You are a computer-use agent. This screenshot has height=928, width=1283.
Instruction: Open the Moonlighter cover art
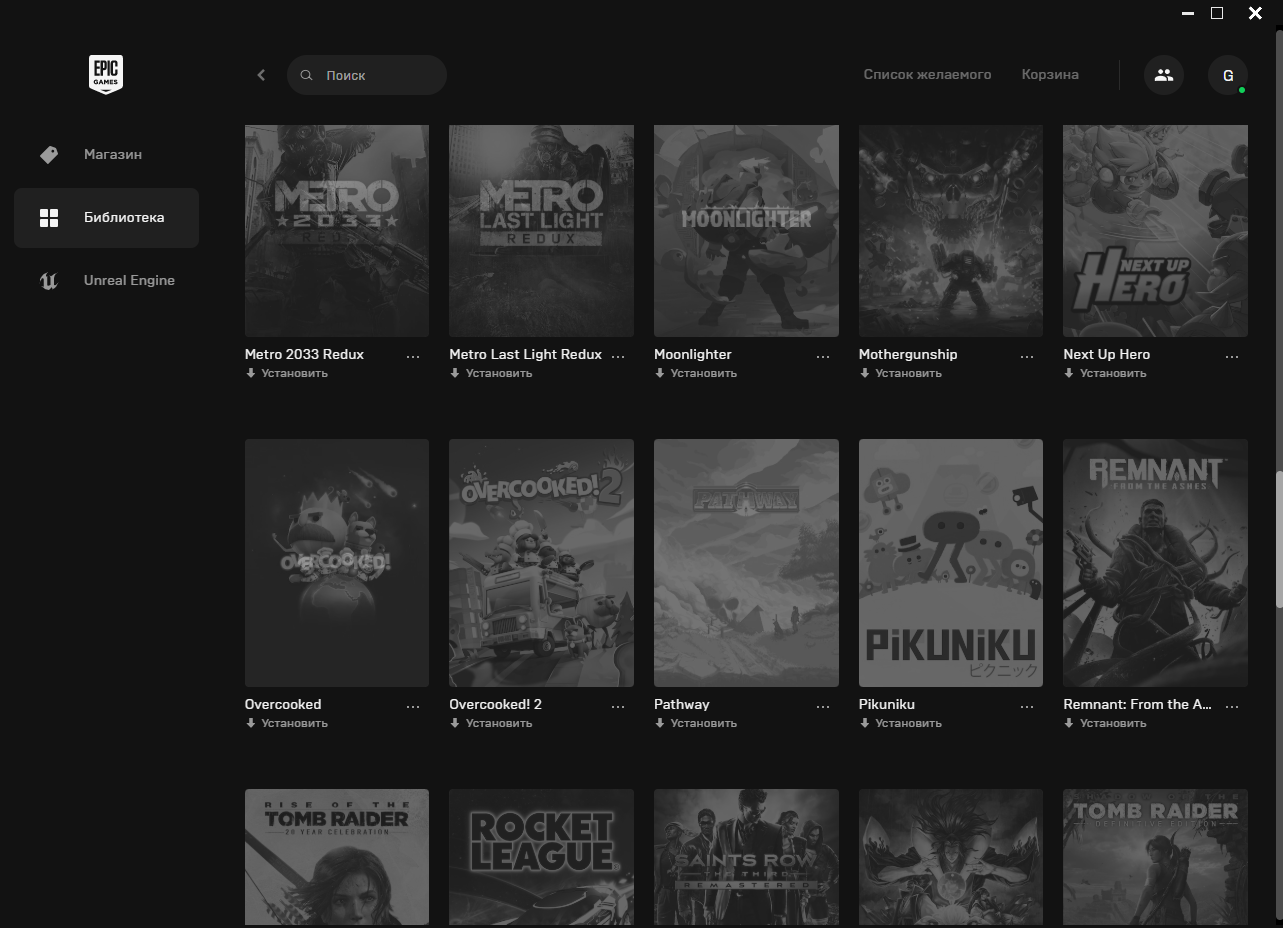pos(746,231)
